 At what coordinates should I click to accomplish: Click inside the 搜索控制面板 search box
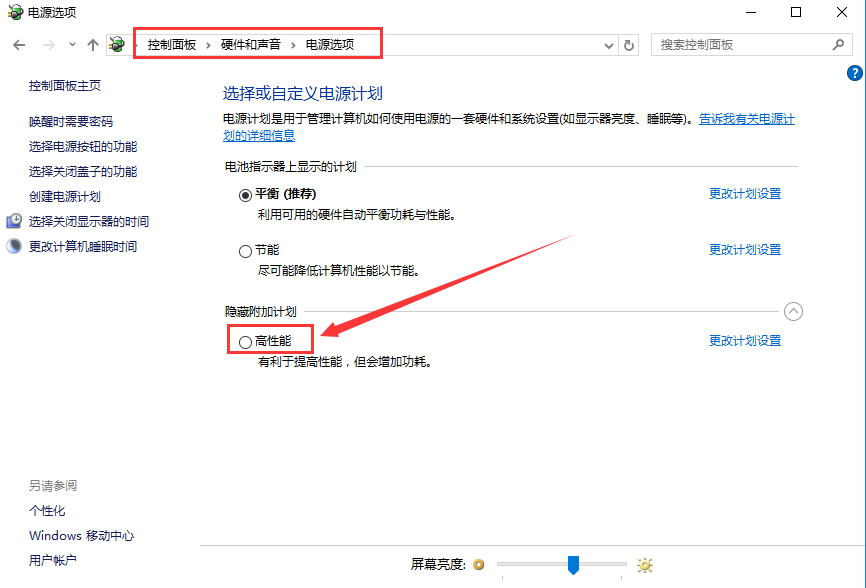coord(740,44)
